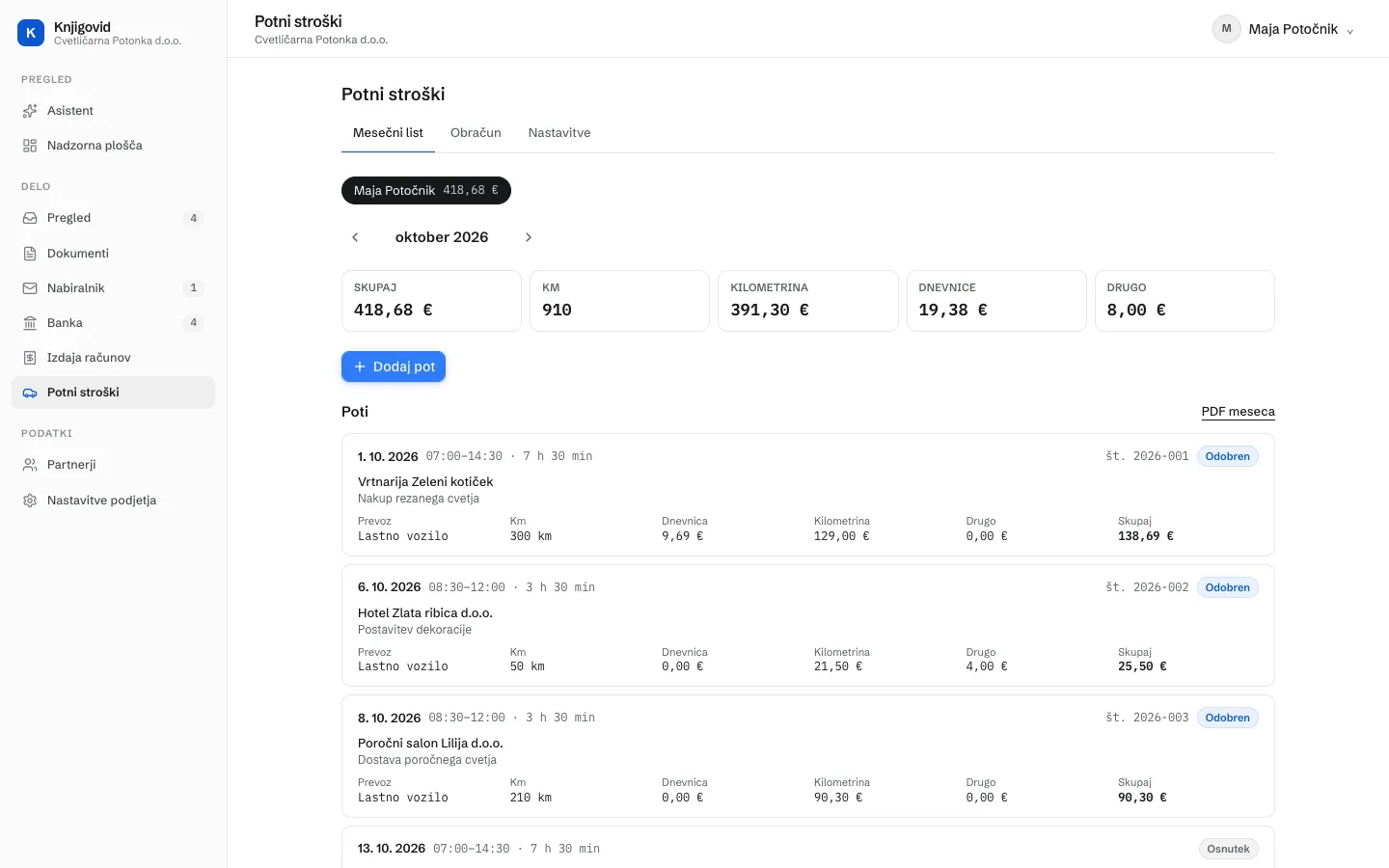Viewport: 1389px width, 868px height.
Task: Click the M avatar circle
Action: 1226,29
